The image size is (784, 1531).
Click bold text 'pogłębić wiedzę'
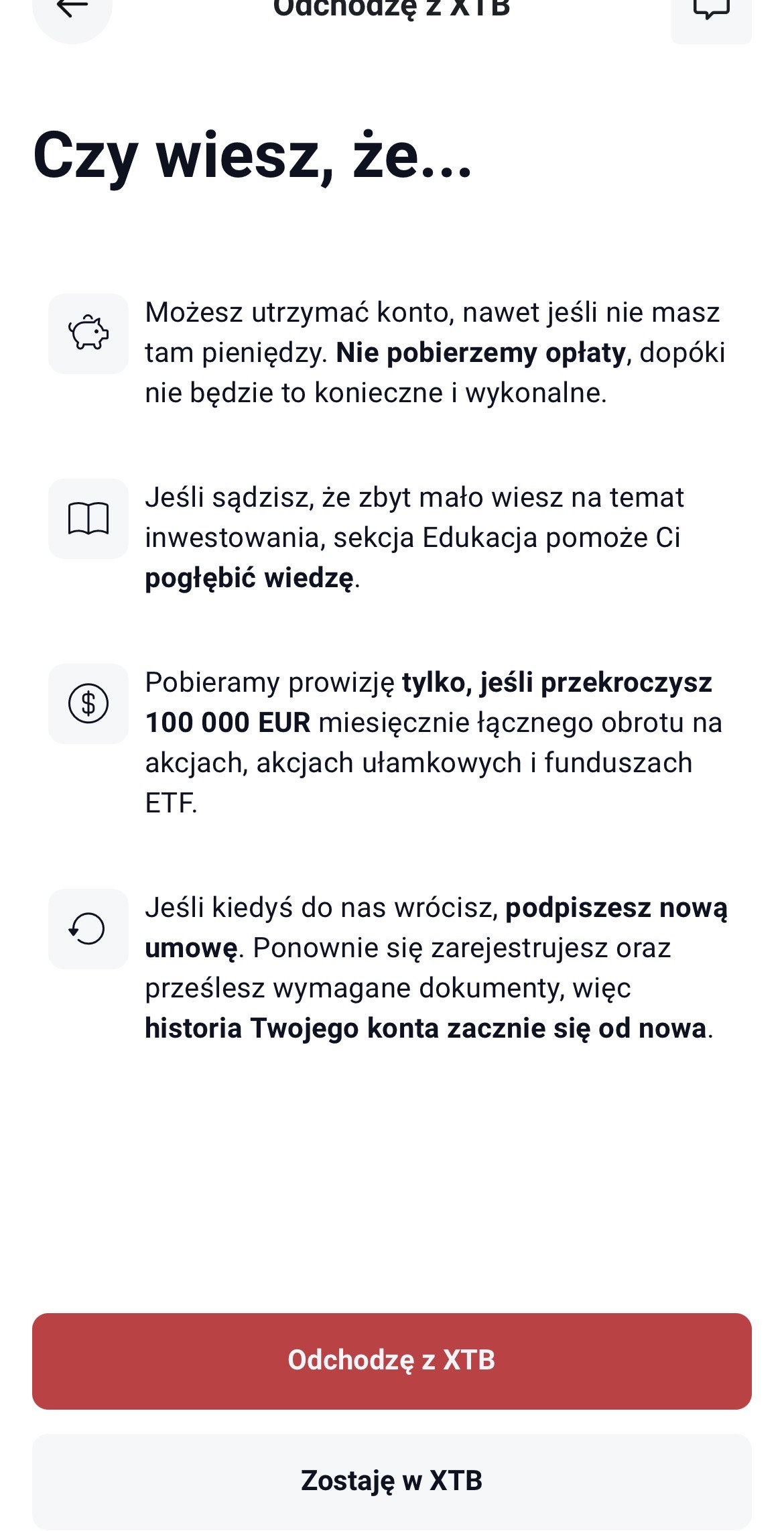[x=249, y=578]
